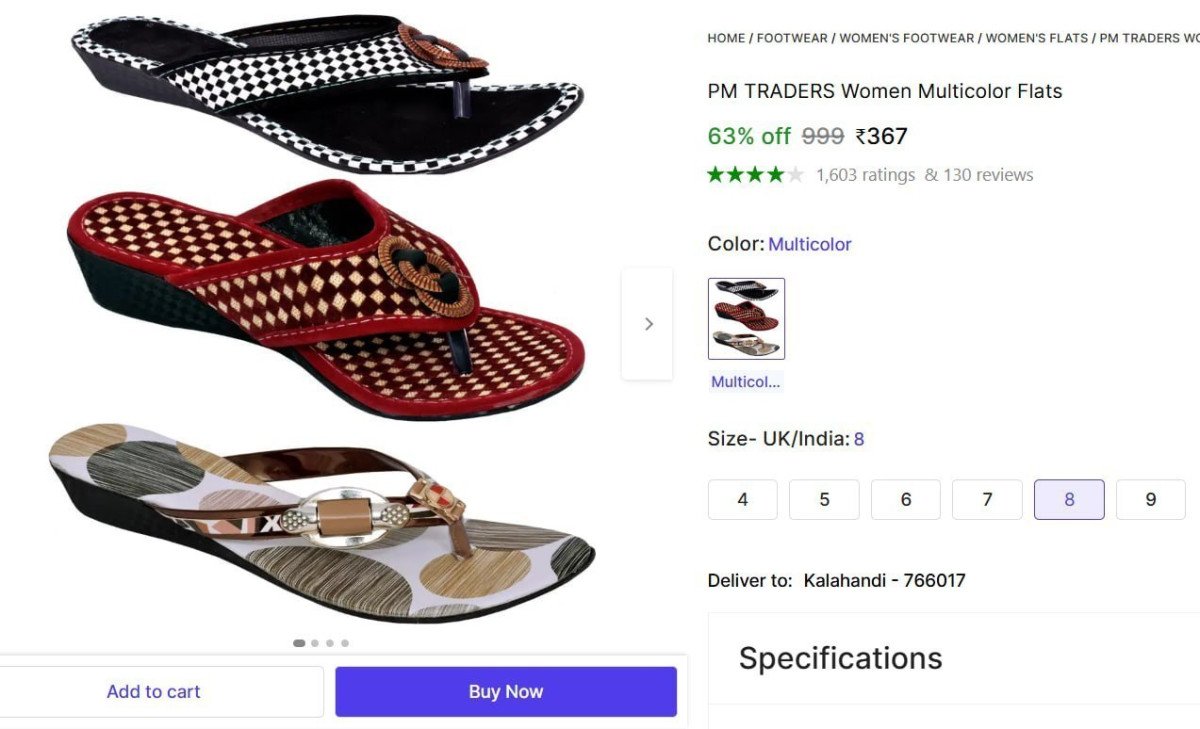
Task: Click the greyed fifth rating star
Action: [x=793, y=173]
